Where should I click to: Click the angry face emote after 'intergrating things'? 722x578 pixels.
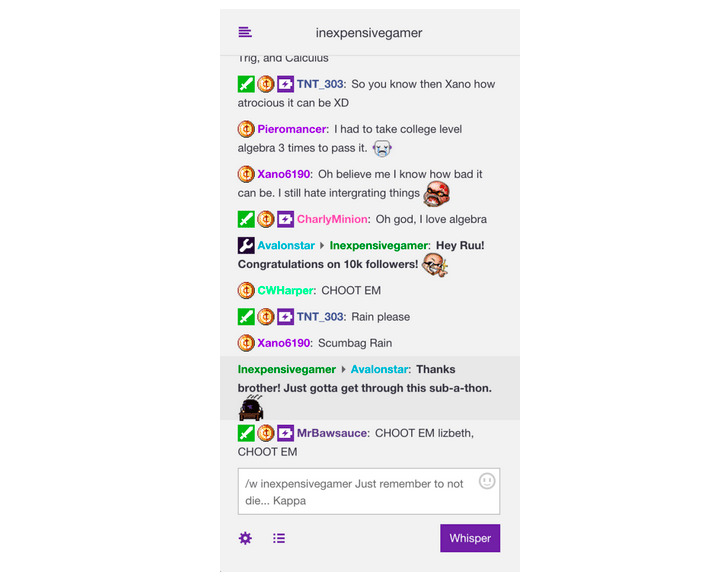pyautogui.click(x=436, y=193)
